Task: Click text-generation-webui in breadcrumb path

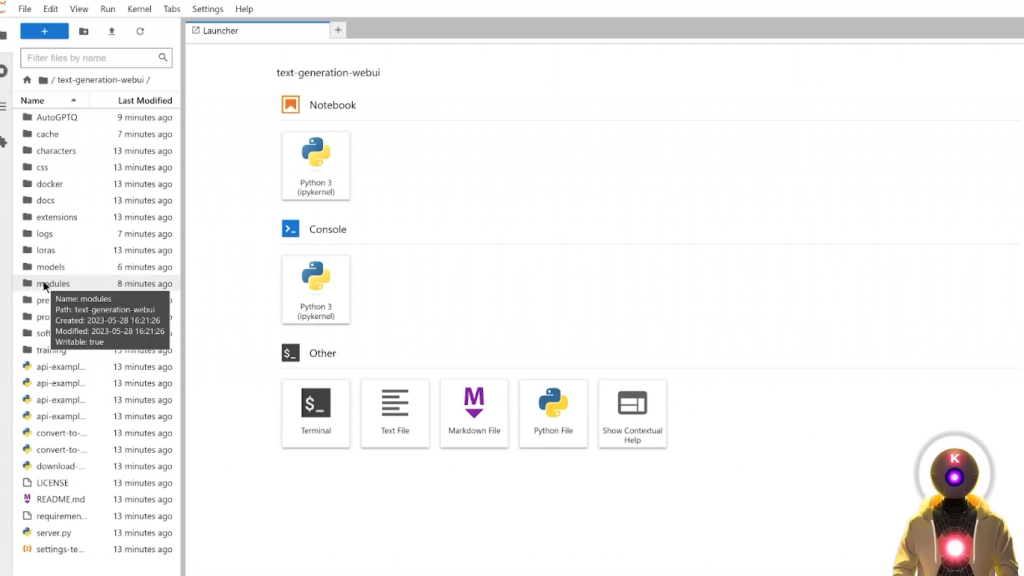Action: [x=101, y=80]
